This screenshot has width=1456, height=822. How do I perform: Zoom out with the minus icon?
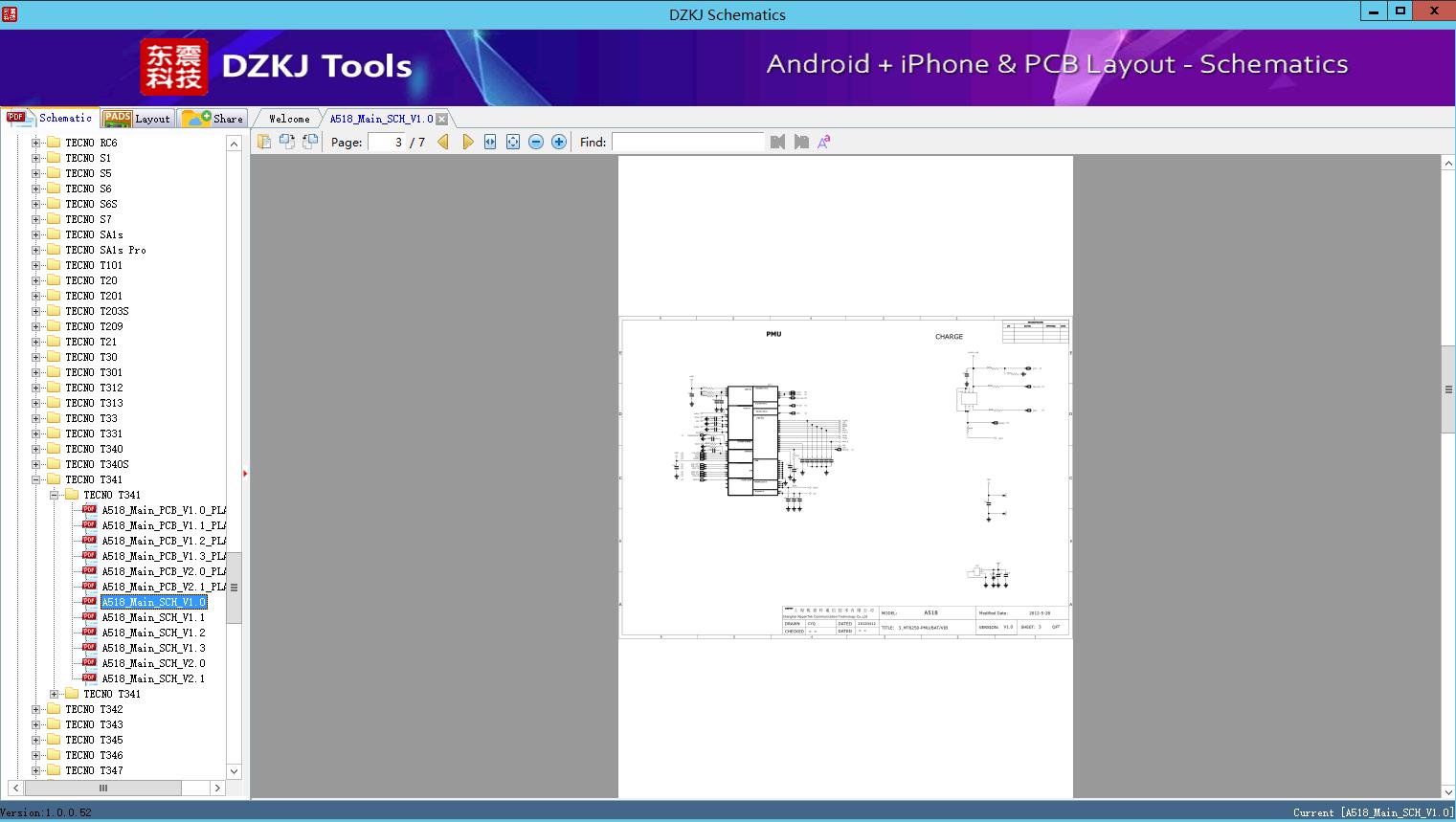click(x=536, y=142)
